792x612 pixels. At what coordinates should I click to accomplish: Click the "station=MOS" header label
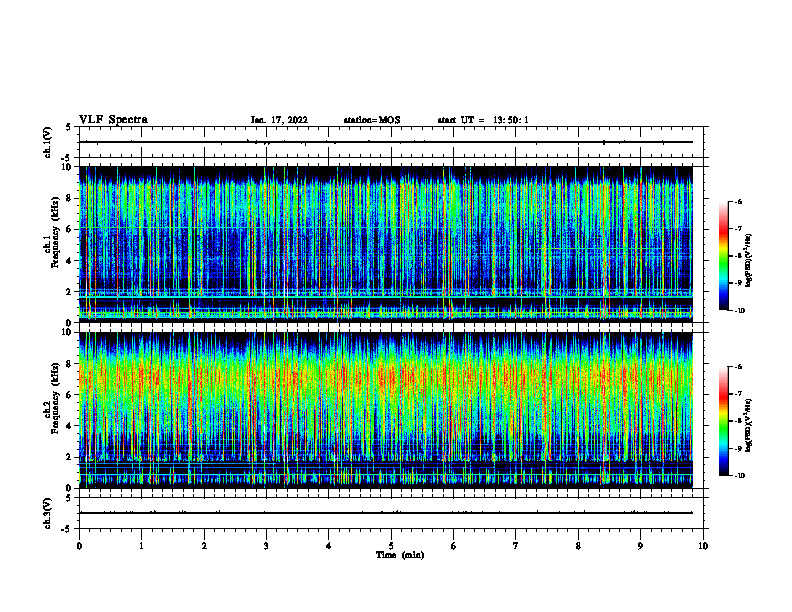tap(372, 120)
